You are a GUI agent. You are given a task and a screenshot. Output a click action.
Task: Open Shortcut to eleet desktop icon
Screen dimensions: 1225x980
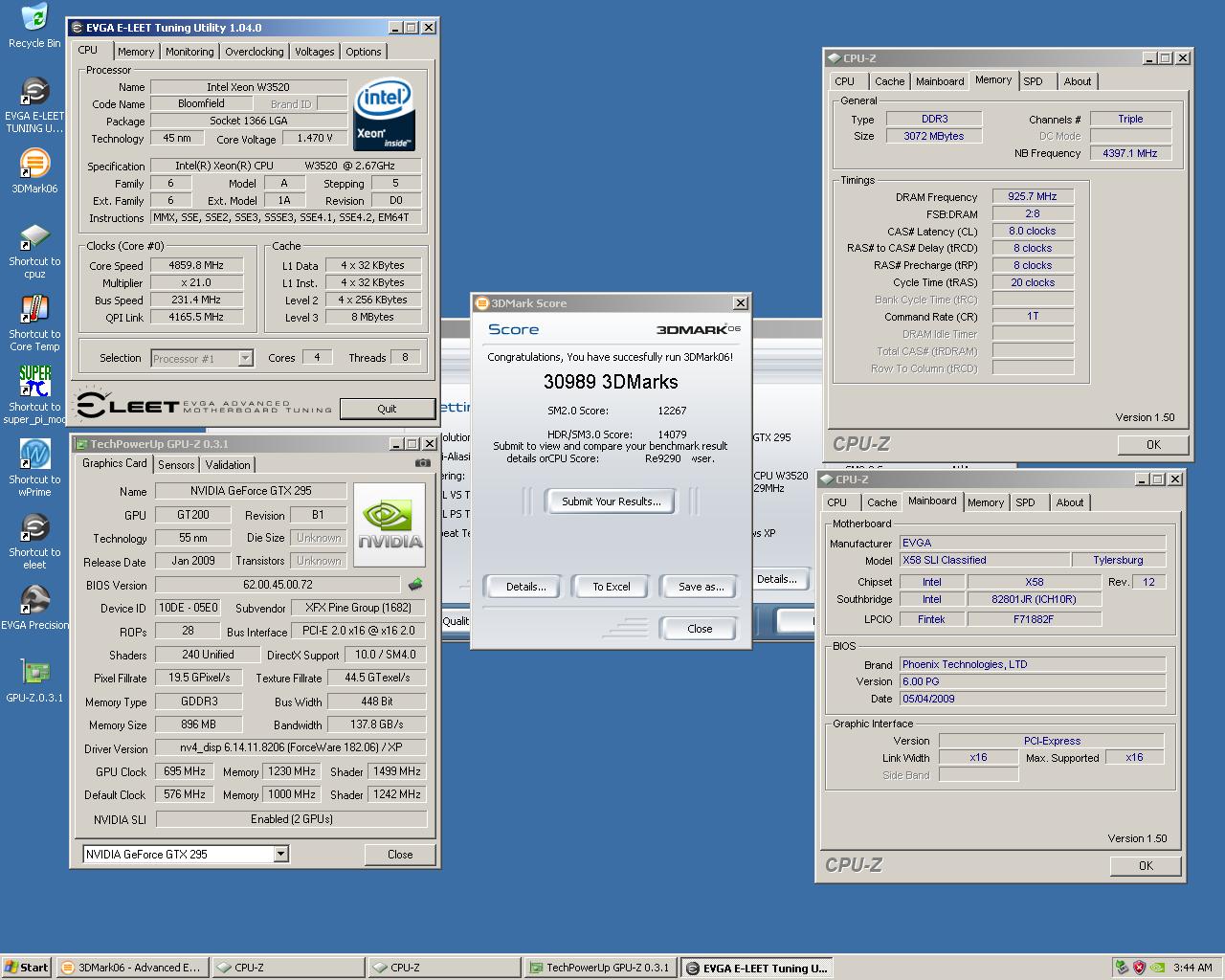tap(34, 541)
